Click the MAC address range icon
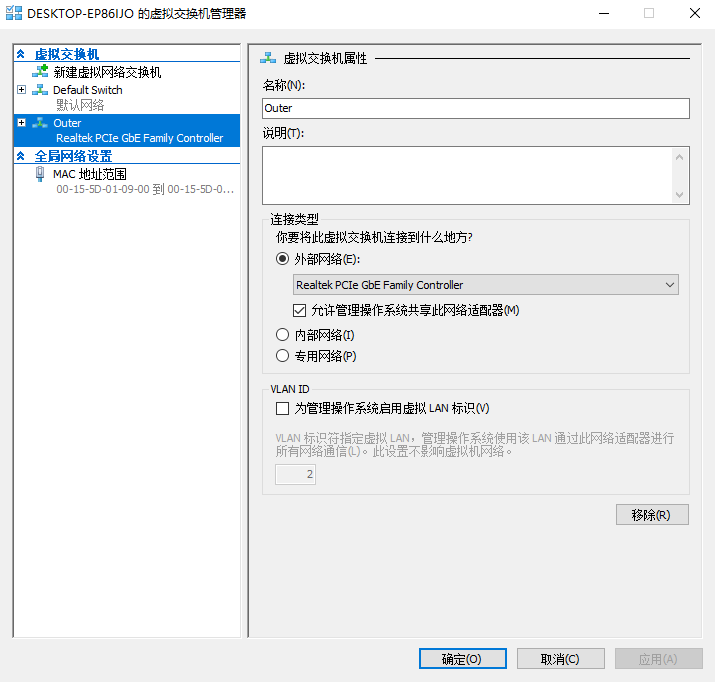 click(x=40, y=174)
